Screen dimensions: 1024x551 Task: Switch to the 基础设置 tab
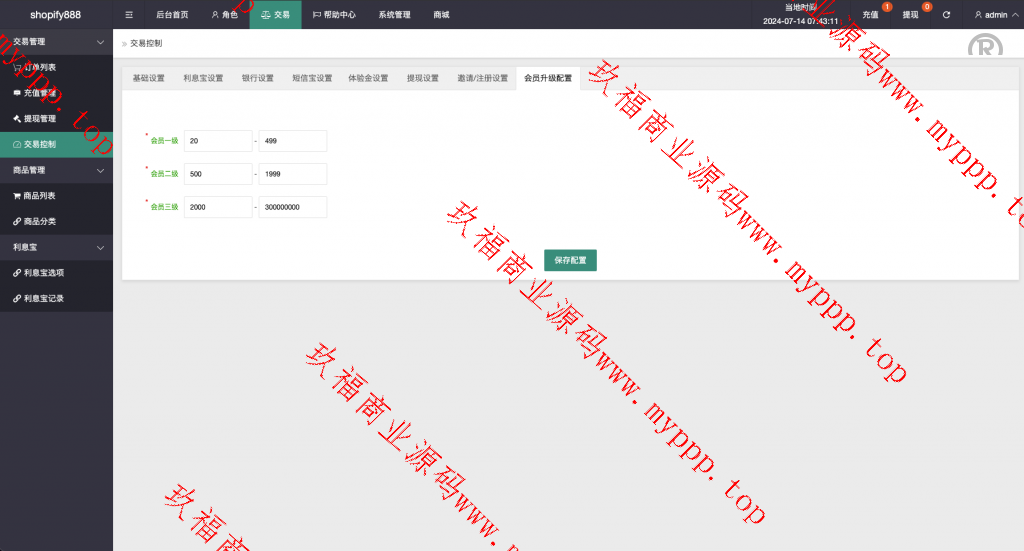pyautogui.click(x=148, y=78)
